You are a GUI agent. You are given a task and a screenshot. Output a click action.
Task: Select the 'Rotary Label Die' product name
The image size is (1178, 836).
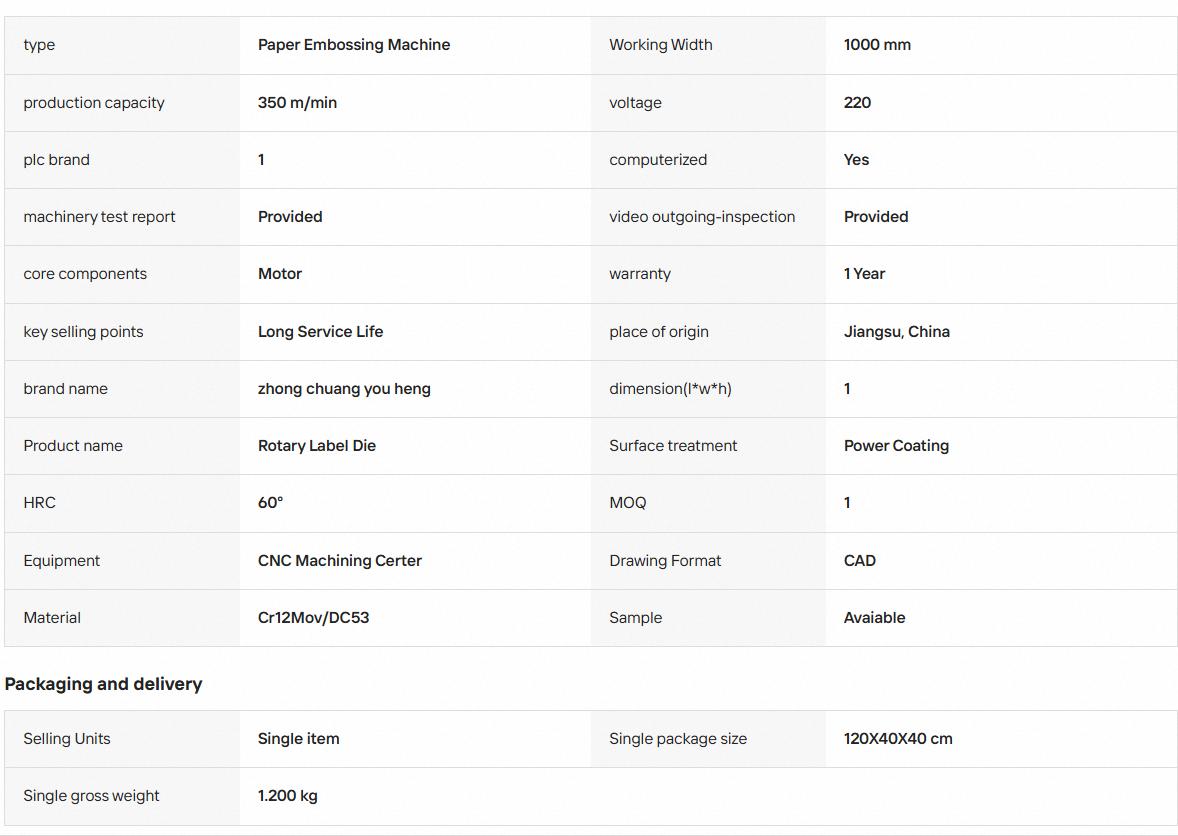click(x=316, y=446)
